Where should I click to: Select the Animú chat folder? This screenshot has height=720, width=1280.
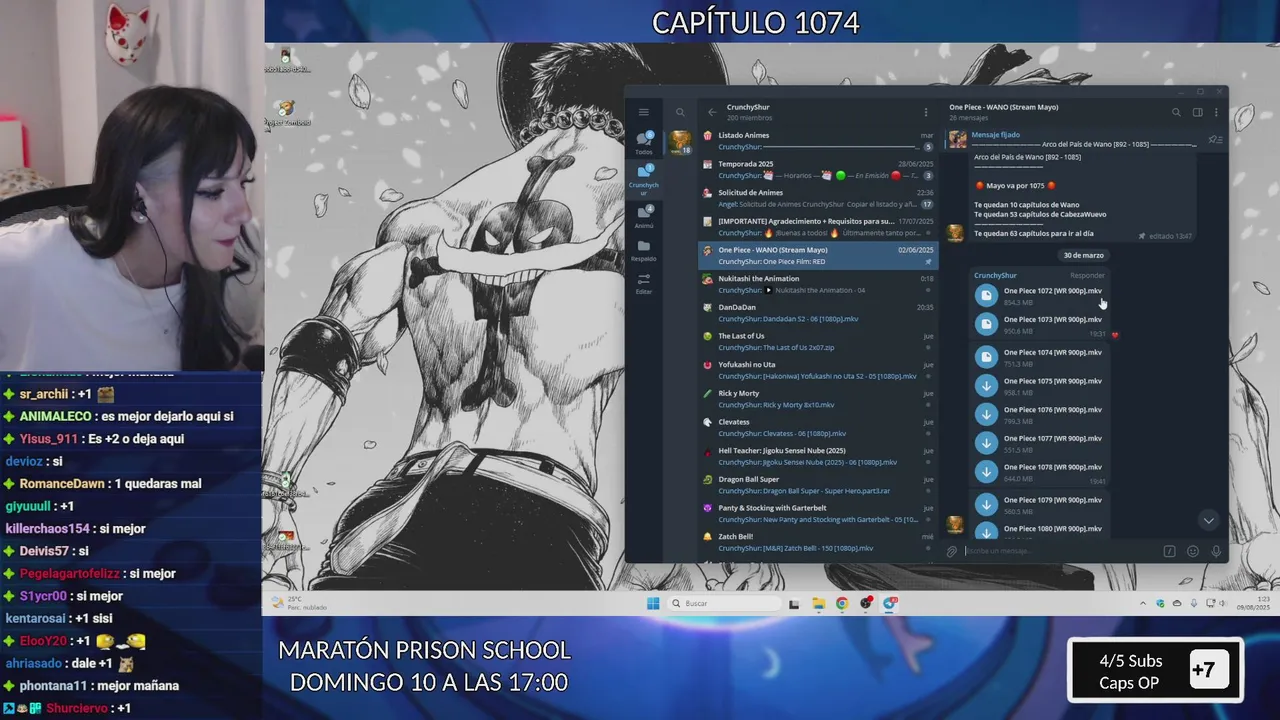pyautogui.click(x=644, y=217)
